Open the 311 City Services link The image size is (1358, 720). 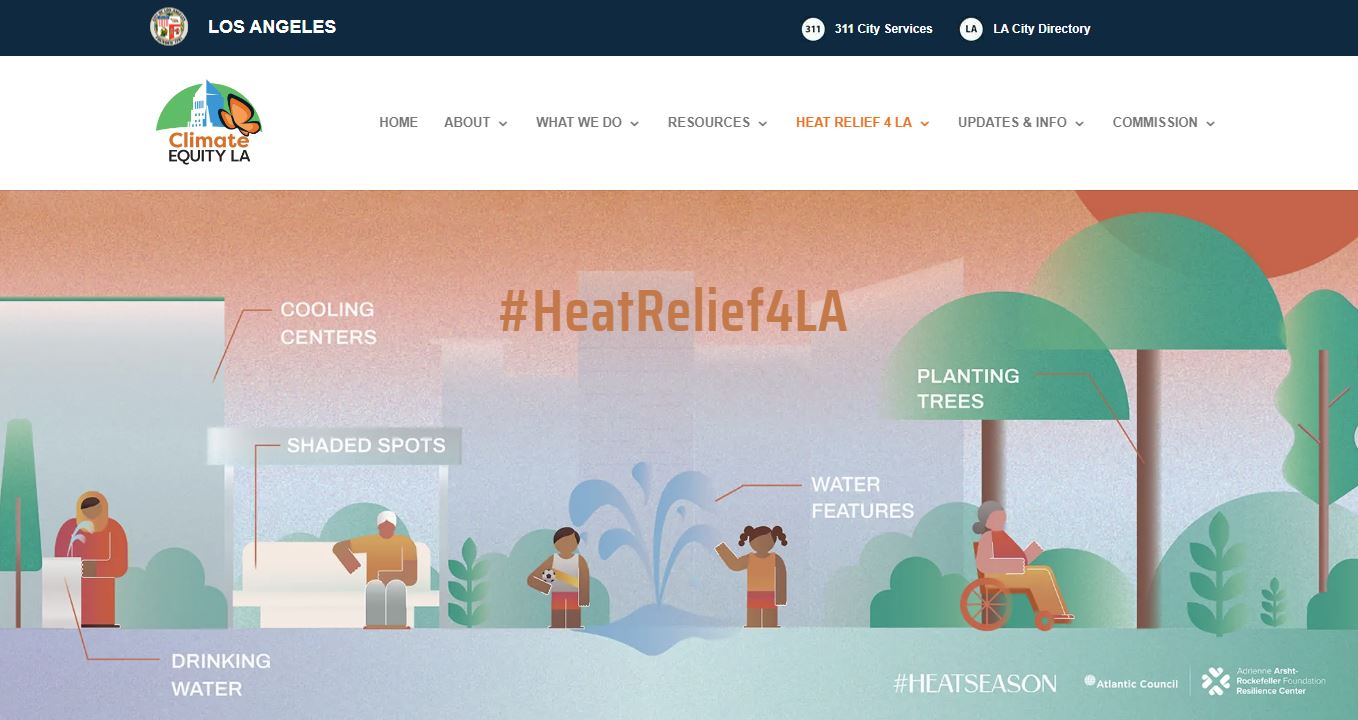pyautogui.click(x=883, y=29)
